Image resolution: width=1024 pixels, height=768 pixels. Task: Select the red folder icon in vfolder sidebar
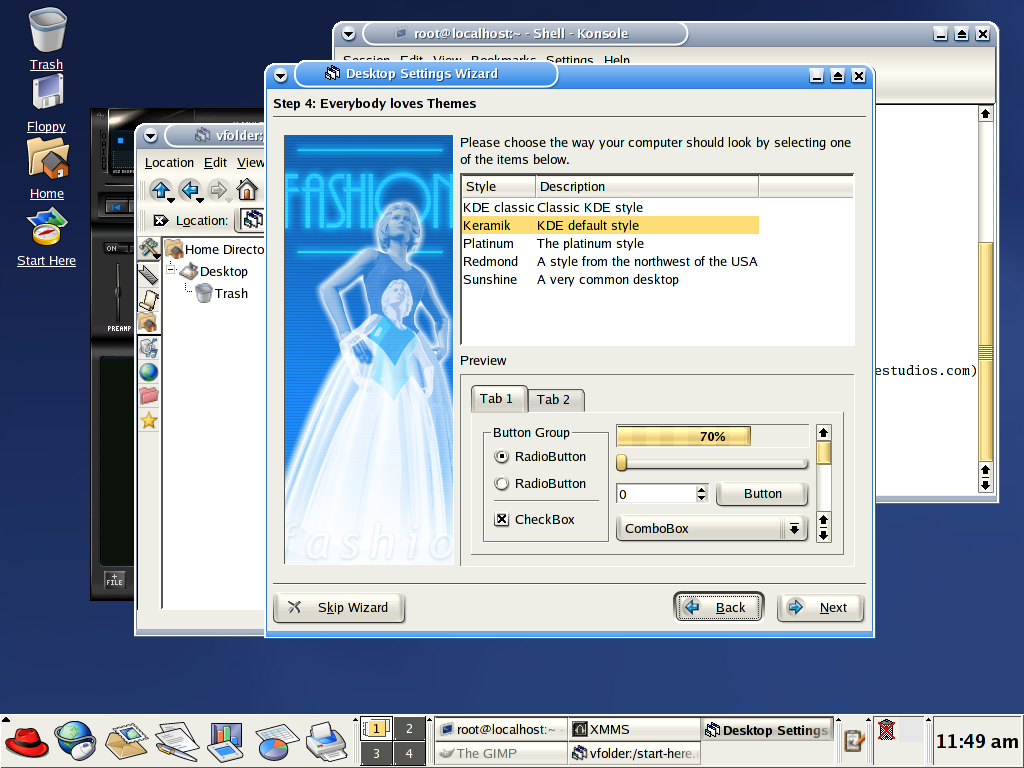(x=149, y=396)
